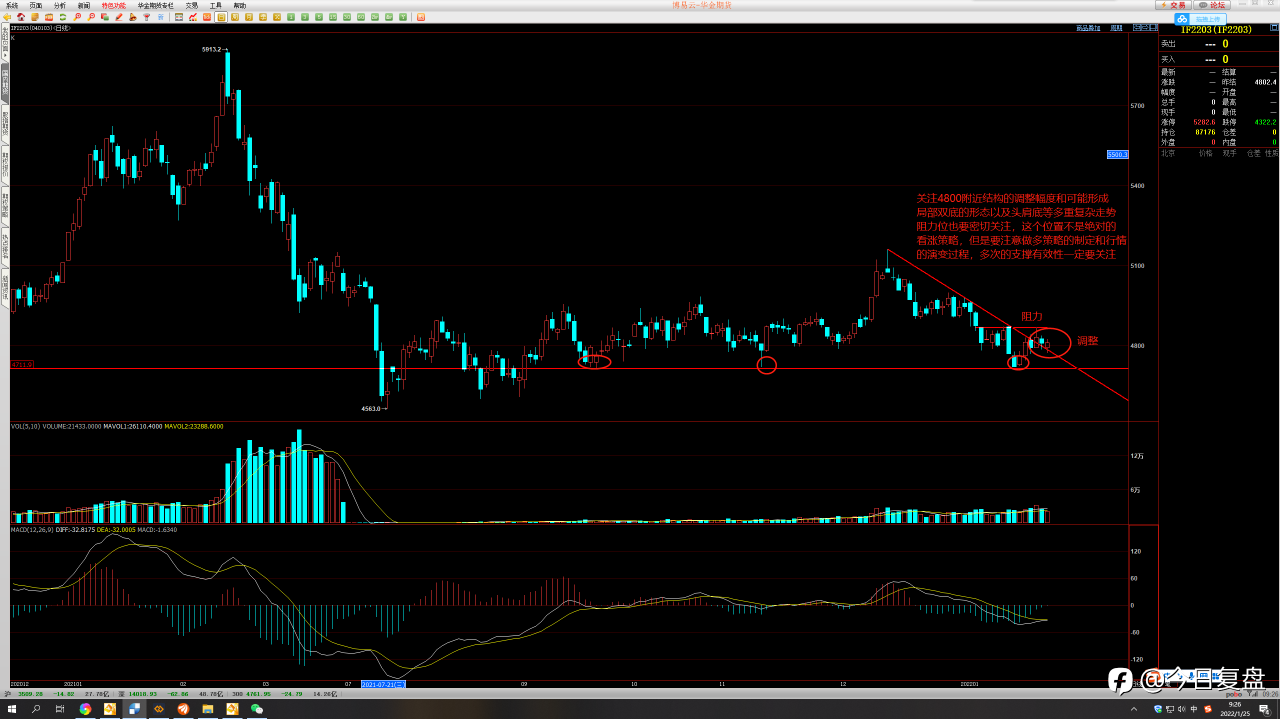Screen dimensions: 1280x719
Task: Click the yellow back arrow toolbar icon
Action: (7, 17)
